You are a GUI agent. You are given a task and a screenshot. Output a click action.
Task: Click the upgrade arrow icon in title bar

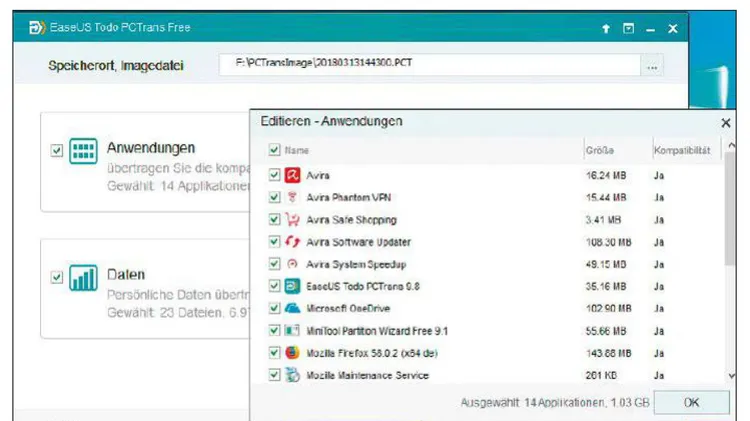pyautogui.click(x=606, y=29)
